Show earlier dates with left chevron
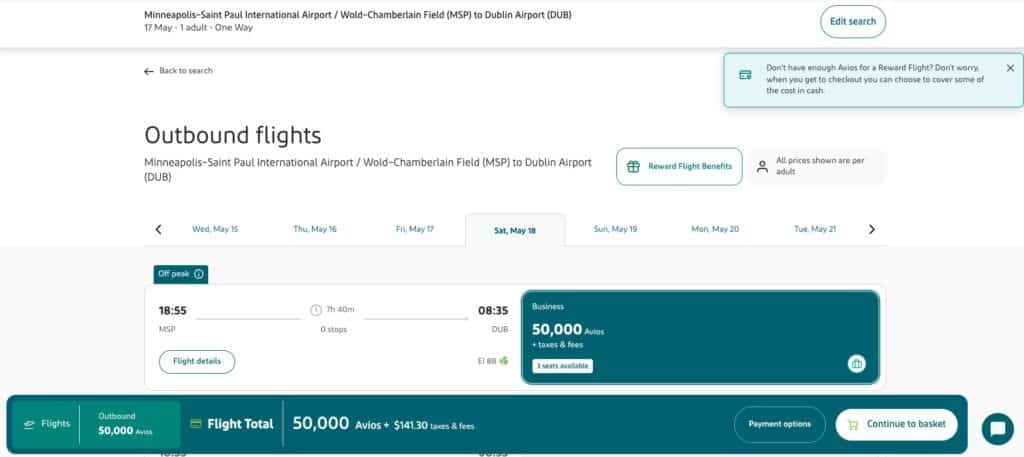This screenshot has height=457, width=1024. click(x=158, y=229)
